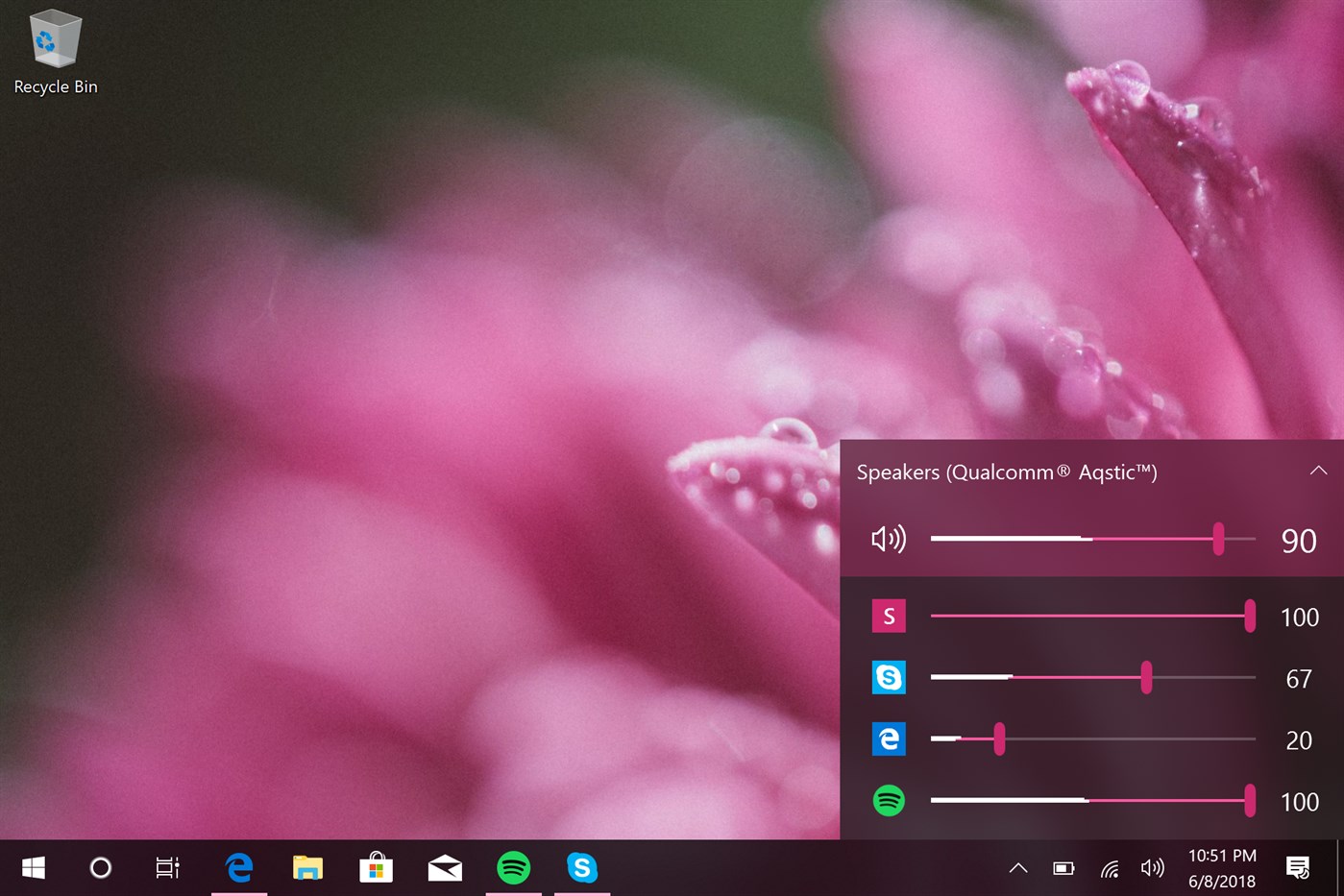The image size is (1344, 896).
Task: Mute the Speakers master volume icon
Action: point(888,540)
